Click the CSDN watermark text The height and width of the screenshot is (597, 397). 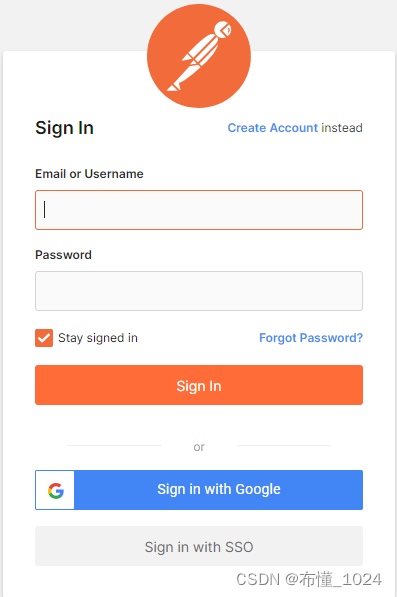(x=309, y=579)
